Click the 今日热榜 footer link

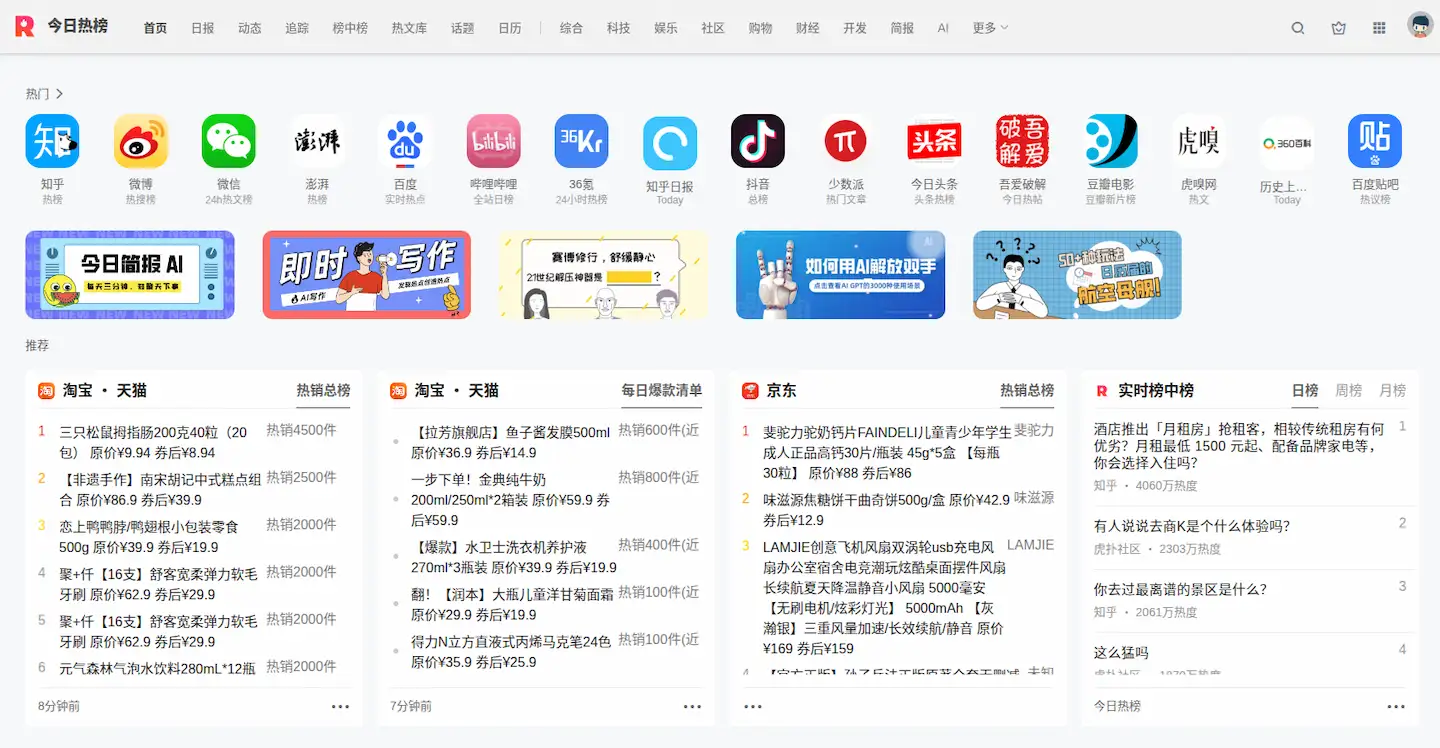coord(1117,706)
